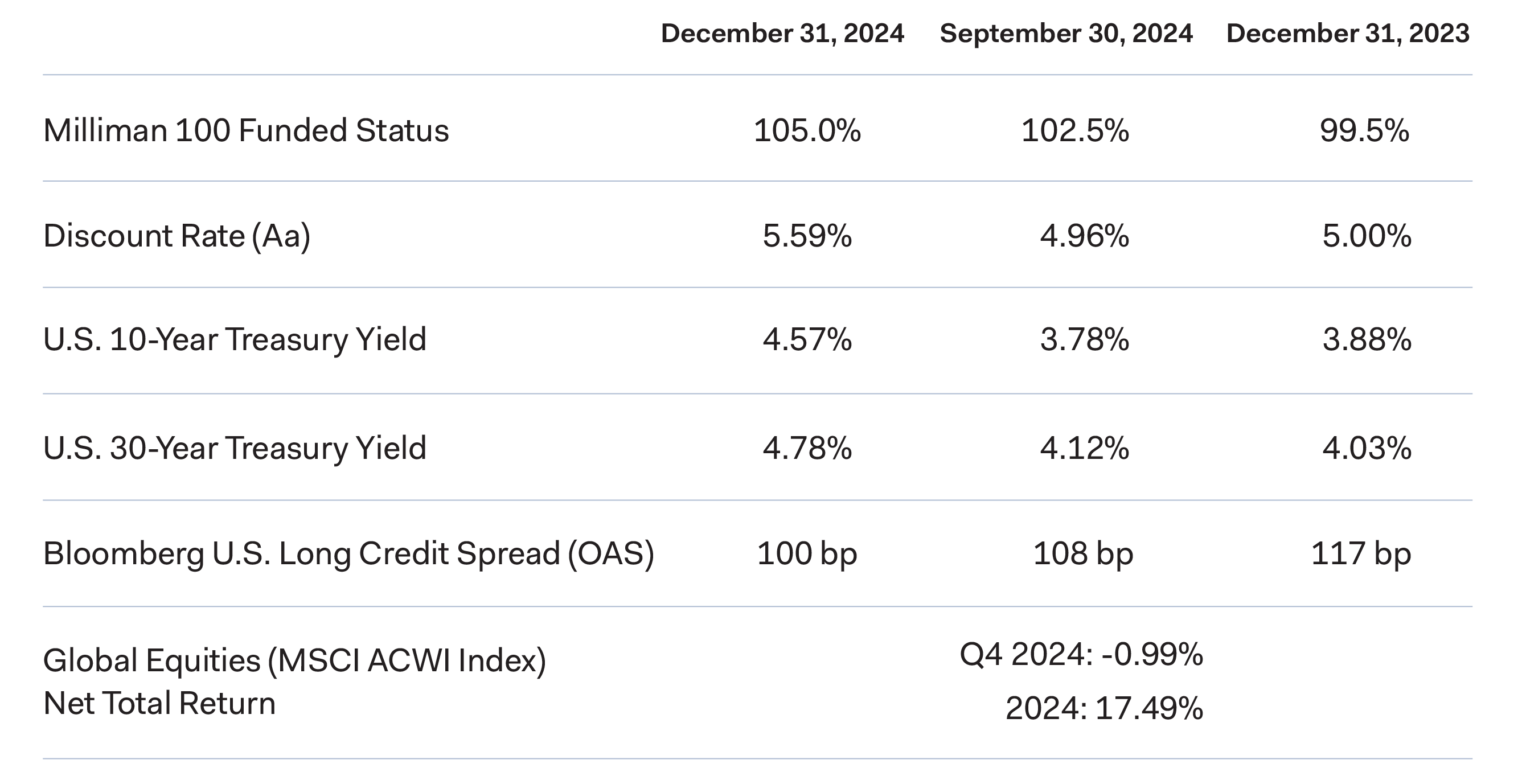Viewport: 1522px width, 784px height.
Task: Select Bloomberg U.S. Long Credit Spread label
Action: click(x=348, y=553)
